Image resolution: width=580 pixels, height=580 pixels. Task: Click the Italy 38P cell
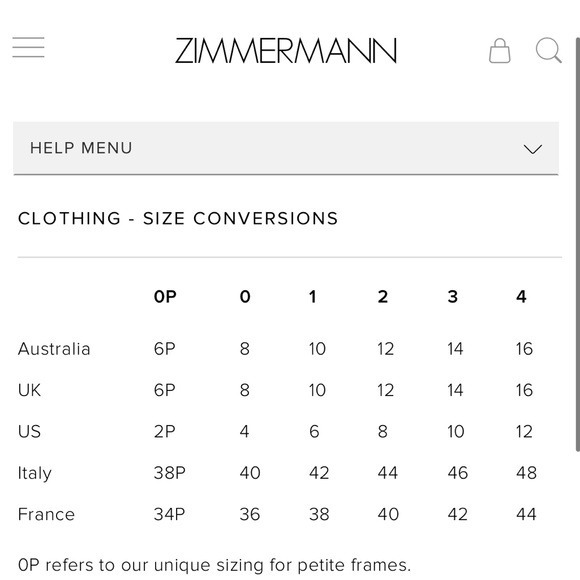pyautogui.click(x=169, y=473)
